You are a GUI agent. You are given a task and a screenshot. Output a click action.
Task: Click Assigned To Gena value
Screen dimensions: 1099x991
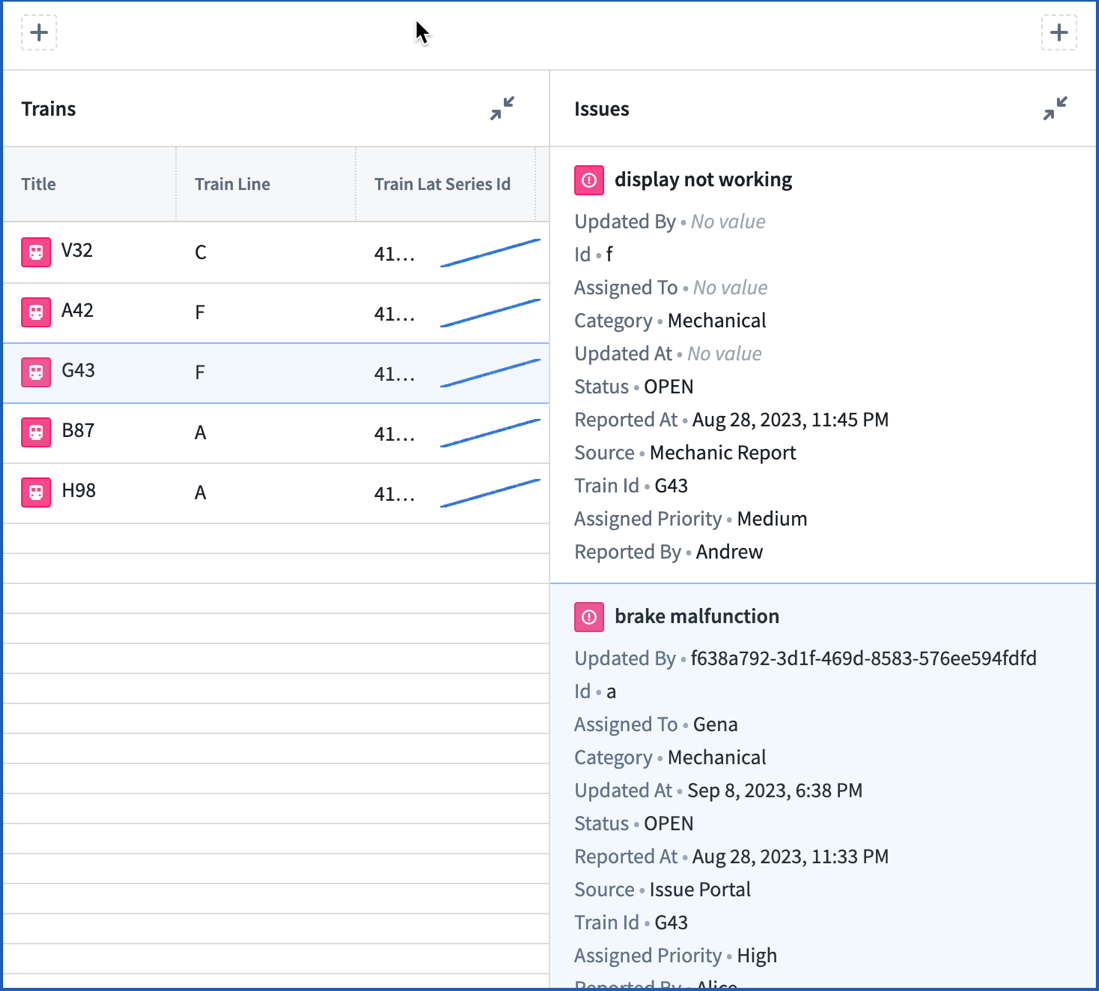tap(715, 724)
